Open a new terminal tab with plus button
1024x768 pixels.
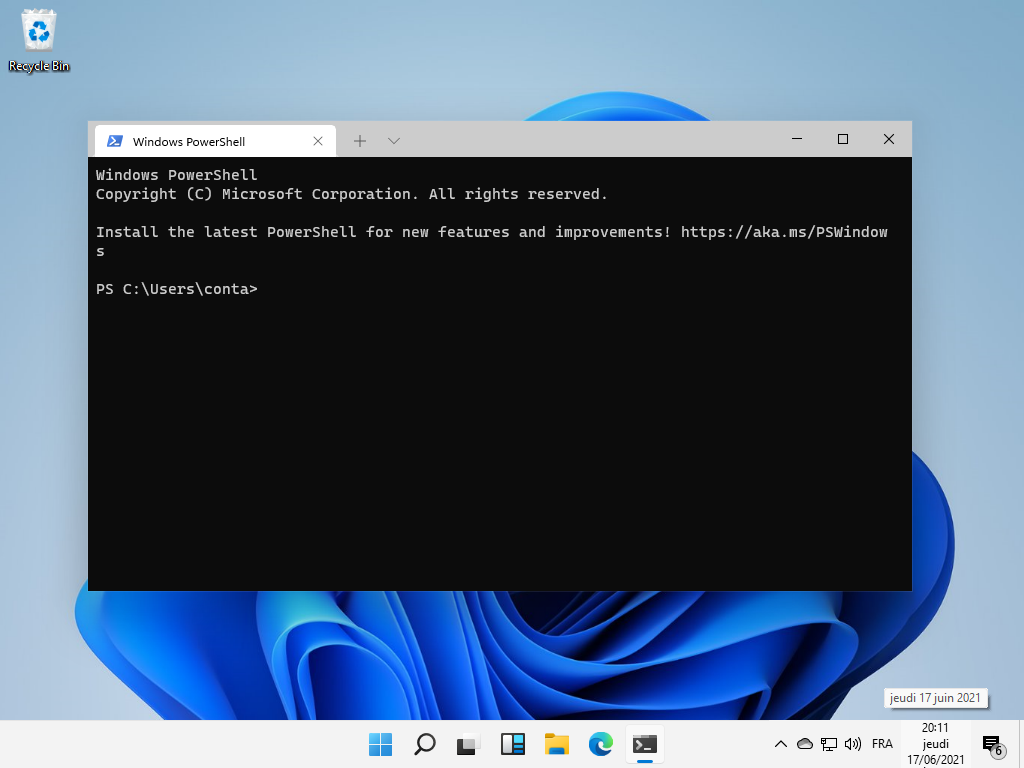click(x=360, y=140)
